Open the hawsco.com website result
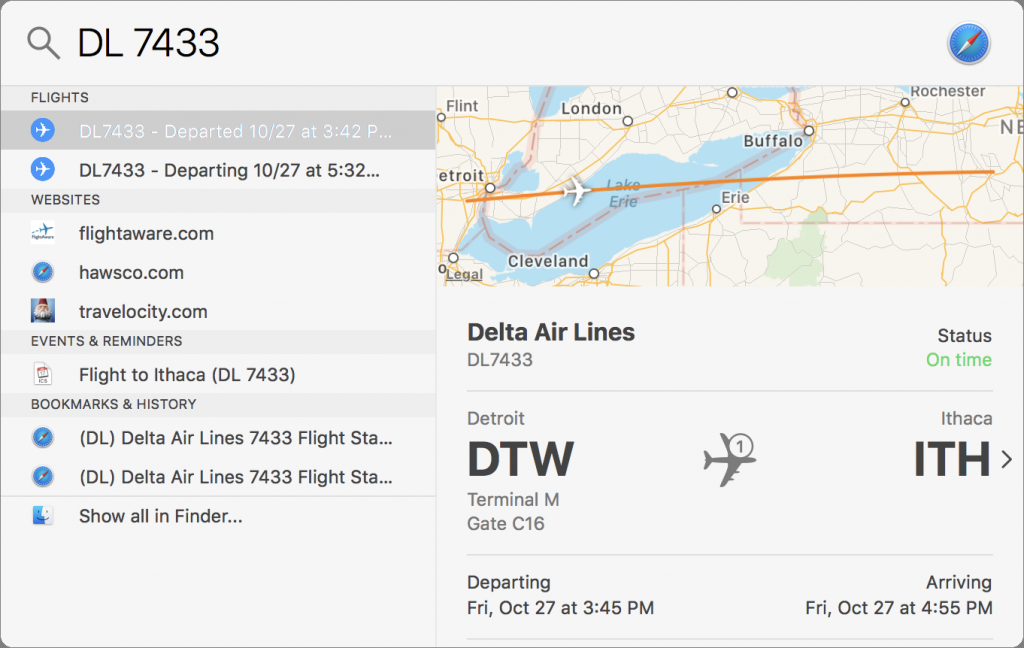The width and height of the screenshot is (1024, 648). click(218, 272)
